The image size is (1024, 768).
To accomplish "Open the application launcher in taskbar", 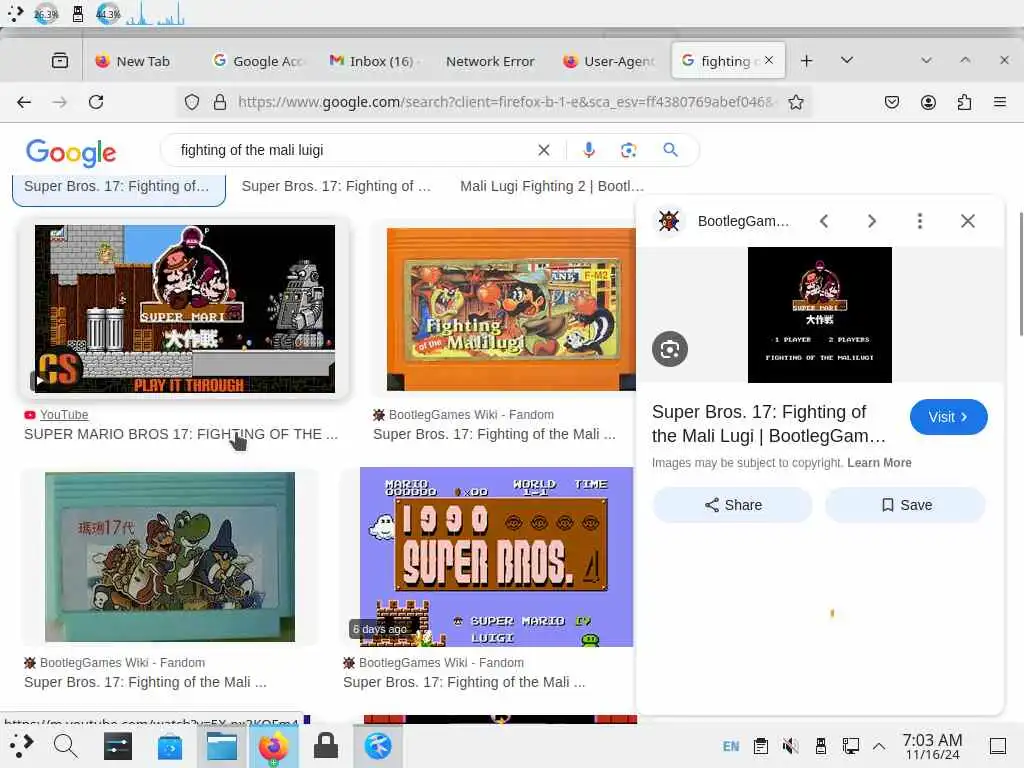I will click(x=20, y=746).
